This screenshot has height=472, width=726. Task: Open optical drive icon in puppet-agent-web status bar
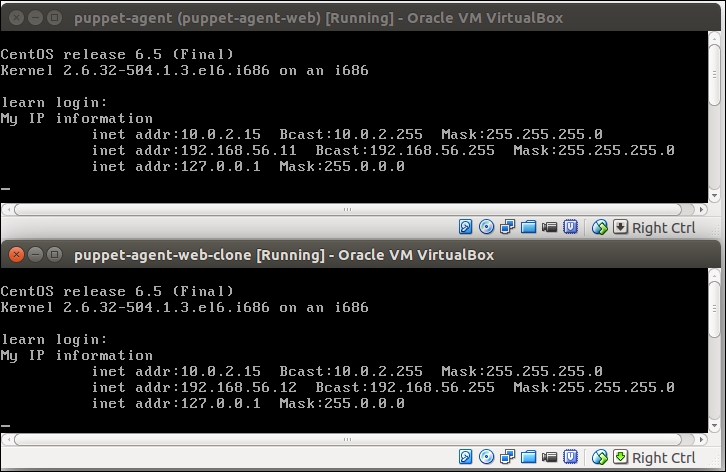tap(487, 227)
